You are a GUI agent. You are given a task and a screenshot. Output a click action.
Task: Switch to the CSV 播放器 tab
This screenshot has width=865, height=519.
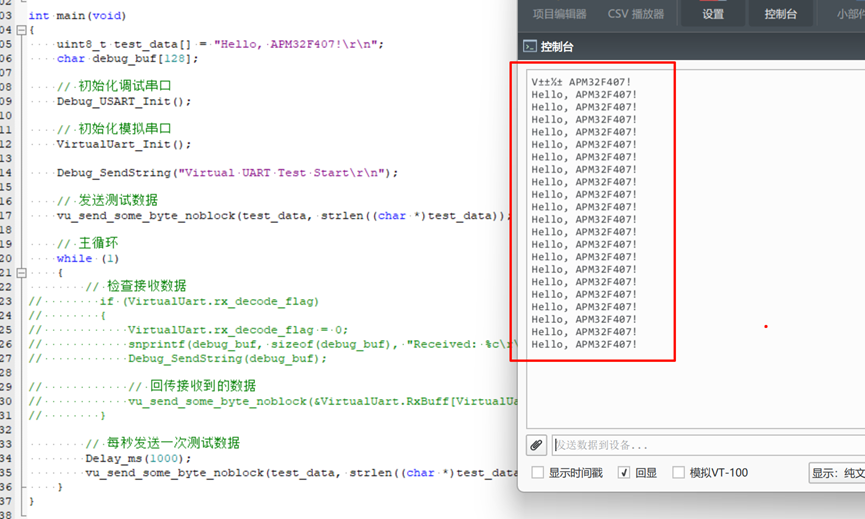[x=636, y=14]
